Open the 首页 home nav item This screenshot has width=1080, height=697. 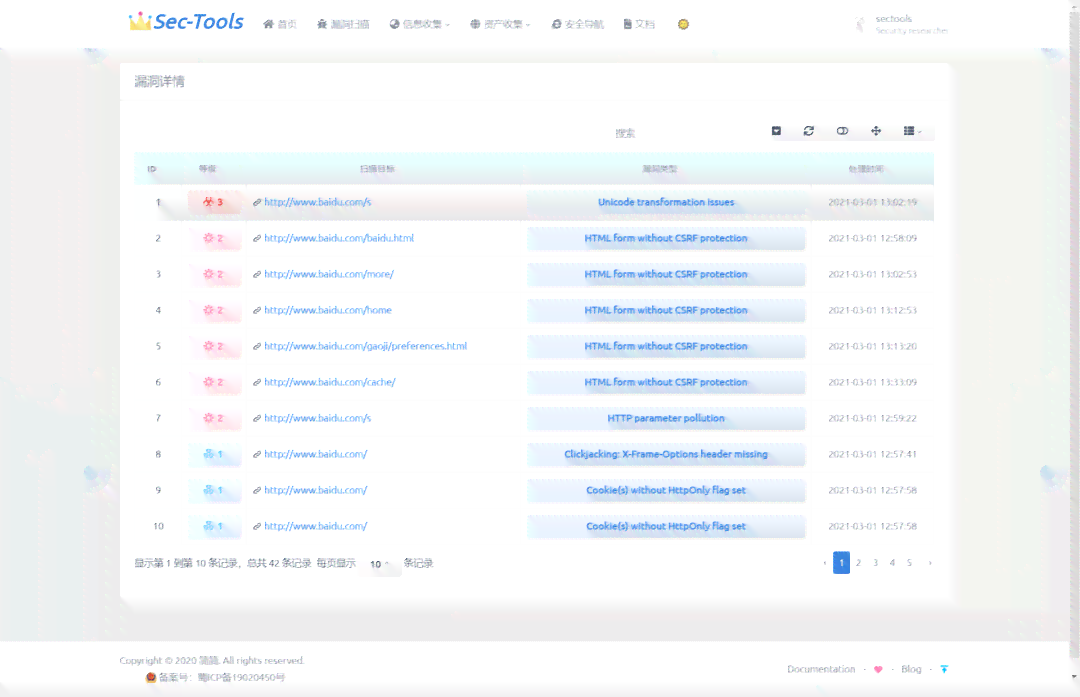(x=280, y=24)
